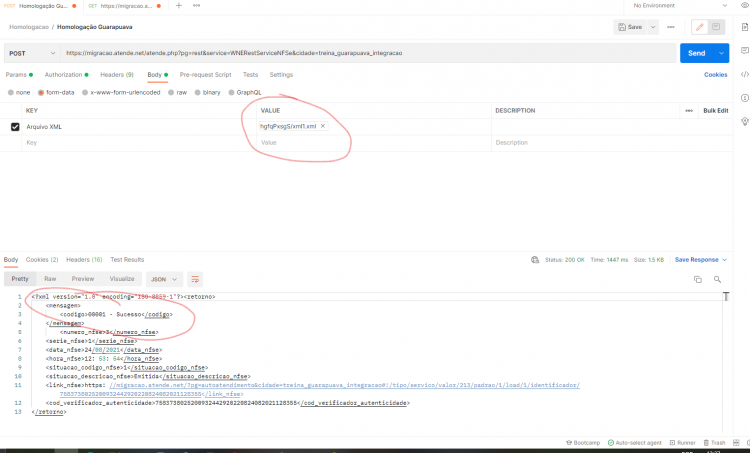Click the network globe icon near Status
The image size is (750, 453).
pos(535,260)
